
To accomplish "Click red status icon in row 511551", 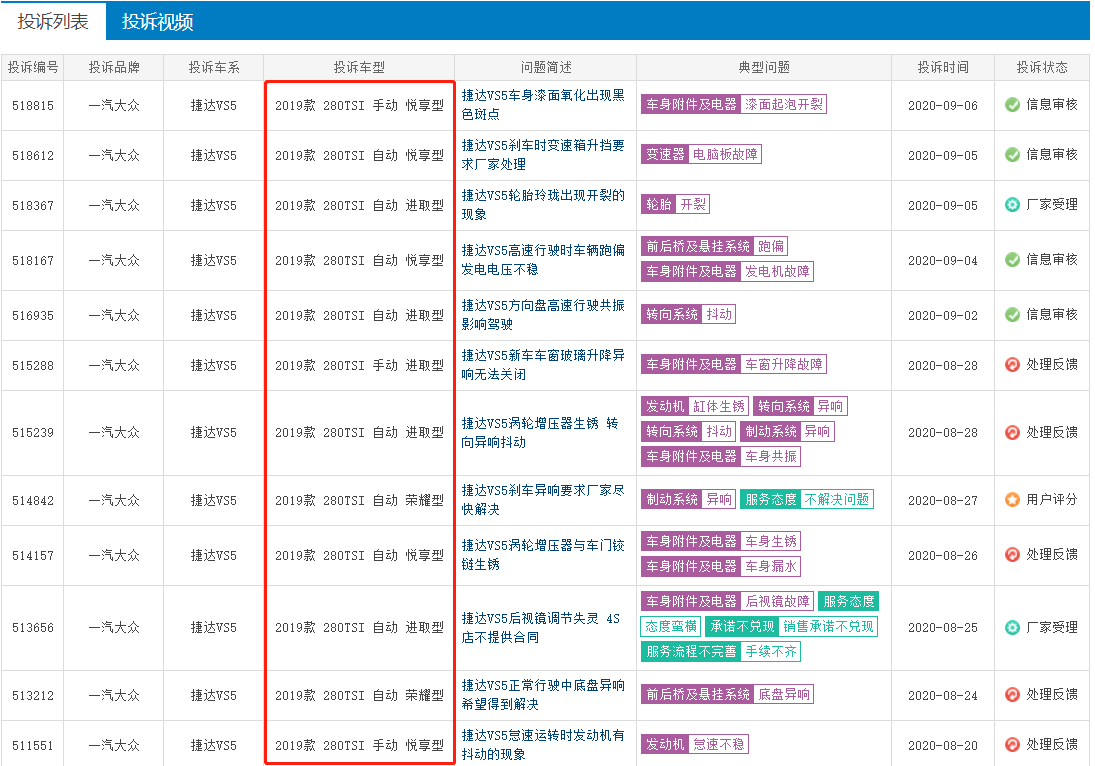I will [1012, 745].
